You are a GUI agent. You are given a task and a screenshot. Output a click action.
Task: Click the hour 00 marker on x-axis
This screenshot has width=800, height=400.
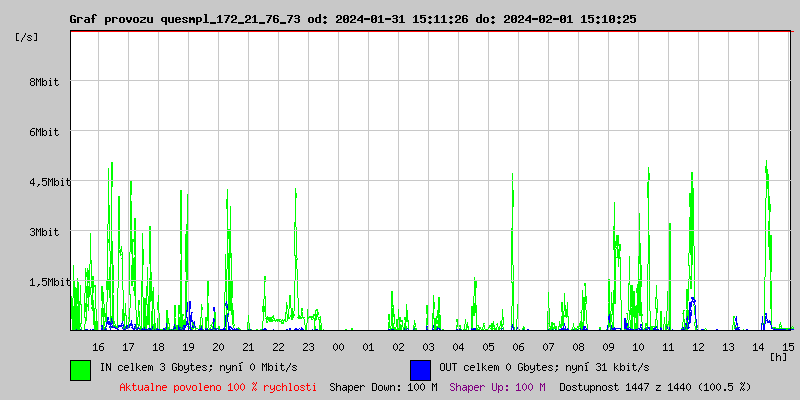[x=338, y=346]
